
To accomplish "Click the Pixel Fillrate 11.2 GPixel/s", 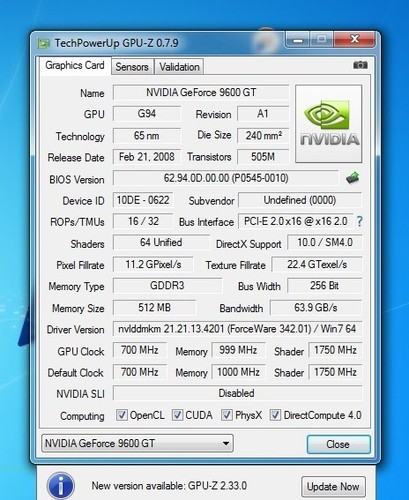I will coord(153,264).
